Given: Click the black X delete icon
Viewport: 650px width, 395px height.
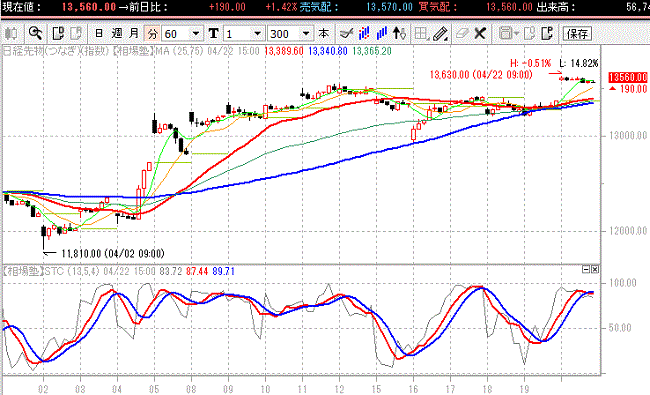Looking at the screenshot, I should (x=480, y=33).
